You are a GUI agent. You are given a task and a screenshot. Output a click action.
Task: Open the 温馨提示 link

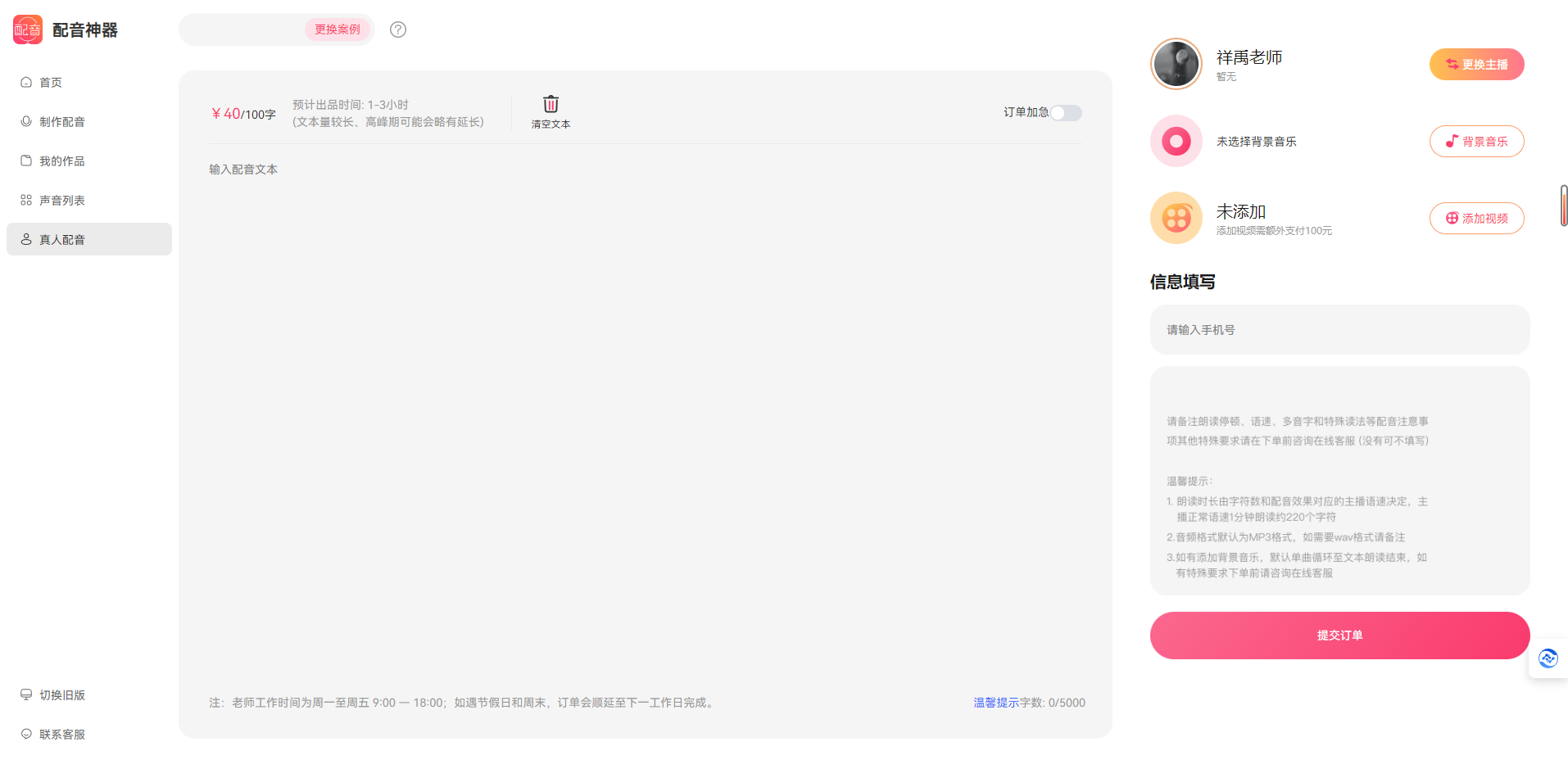pyautogui.click(x=994, y=702)
